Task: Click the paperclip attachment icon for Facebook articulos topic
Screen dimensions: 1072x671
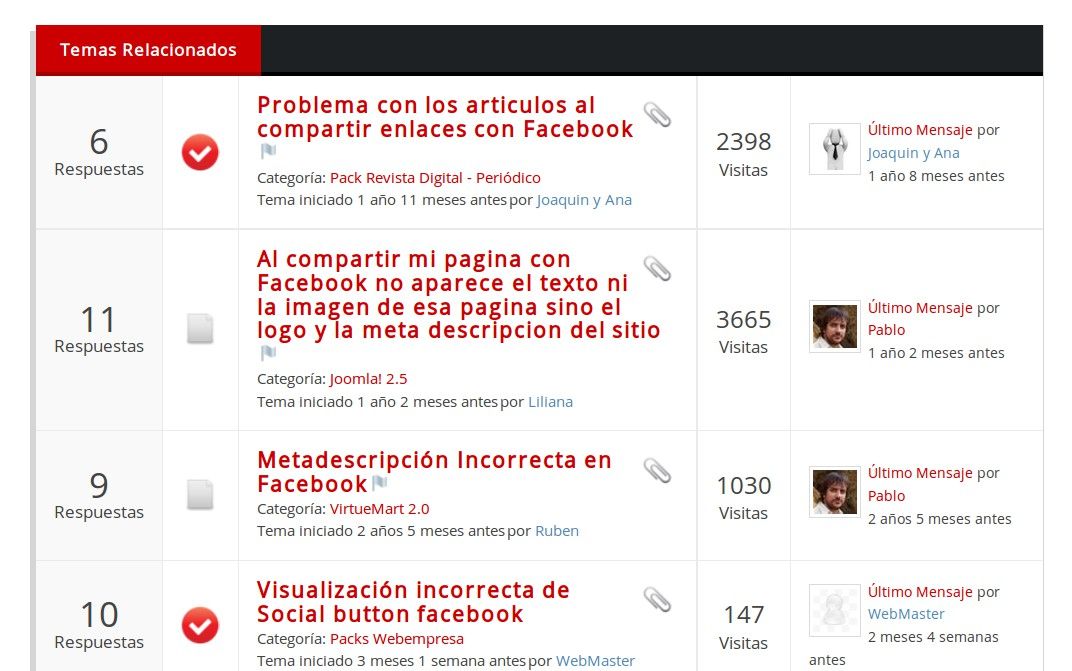Action: tap(657, 114)
